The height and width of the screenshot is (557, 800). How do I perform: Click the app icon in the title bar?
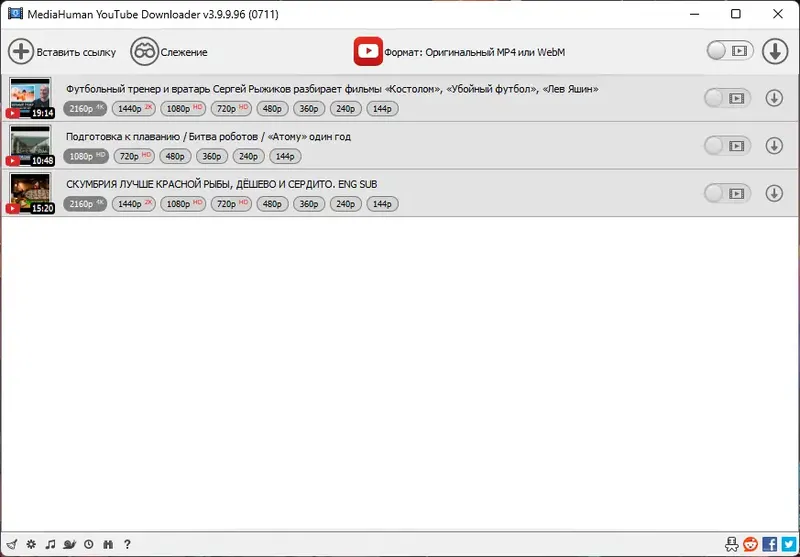click(x=15, y=14)
